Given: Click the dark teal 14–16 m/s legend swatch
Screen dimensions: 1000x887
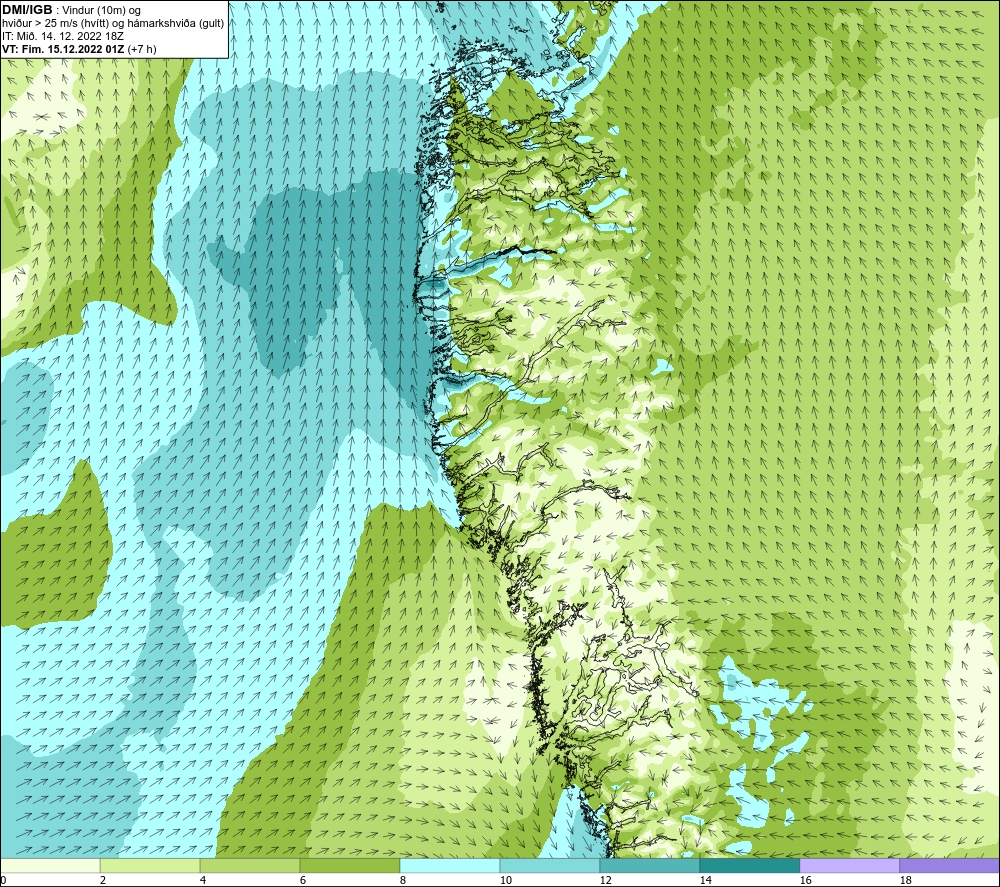Looking at the screenshot, I should tap(750, 865).
